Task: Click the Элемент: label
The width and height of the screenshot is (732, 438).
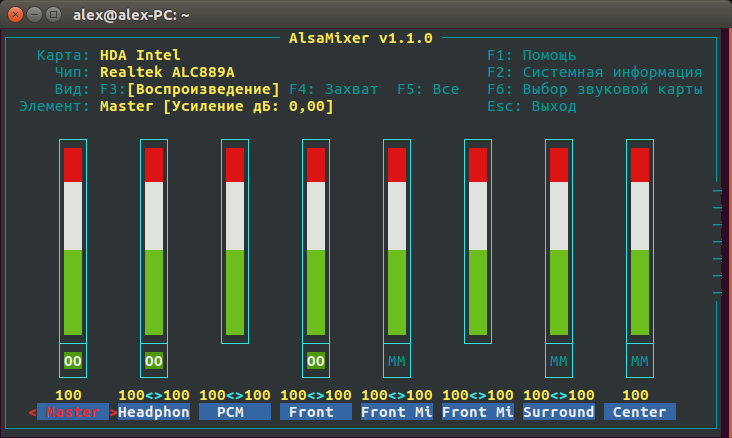Action: point(55,106)
